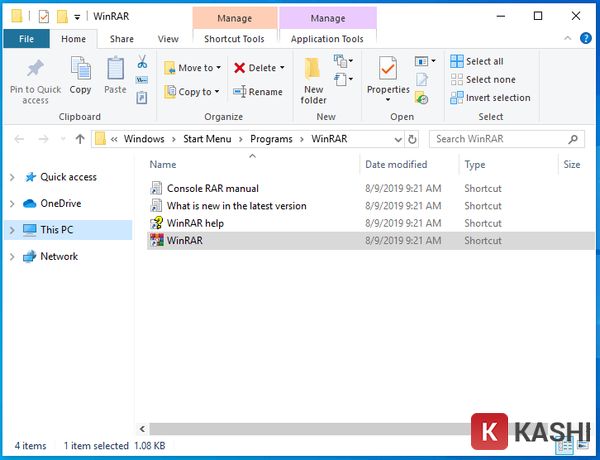Click the Start Menu breadcrumb
Viewport: 600px width, 460px height.
[x=207, y=139]
